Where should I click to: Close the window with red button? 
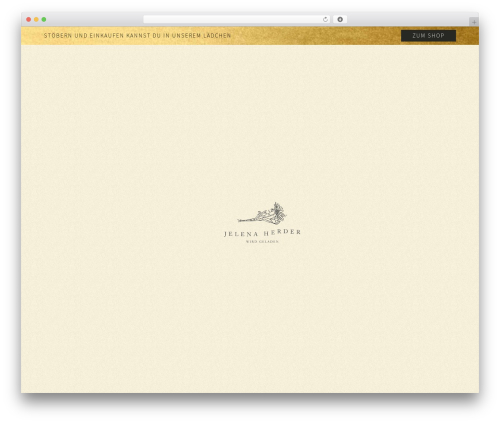29,19
